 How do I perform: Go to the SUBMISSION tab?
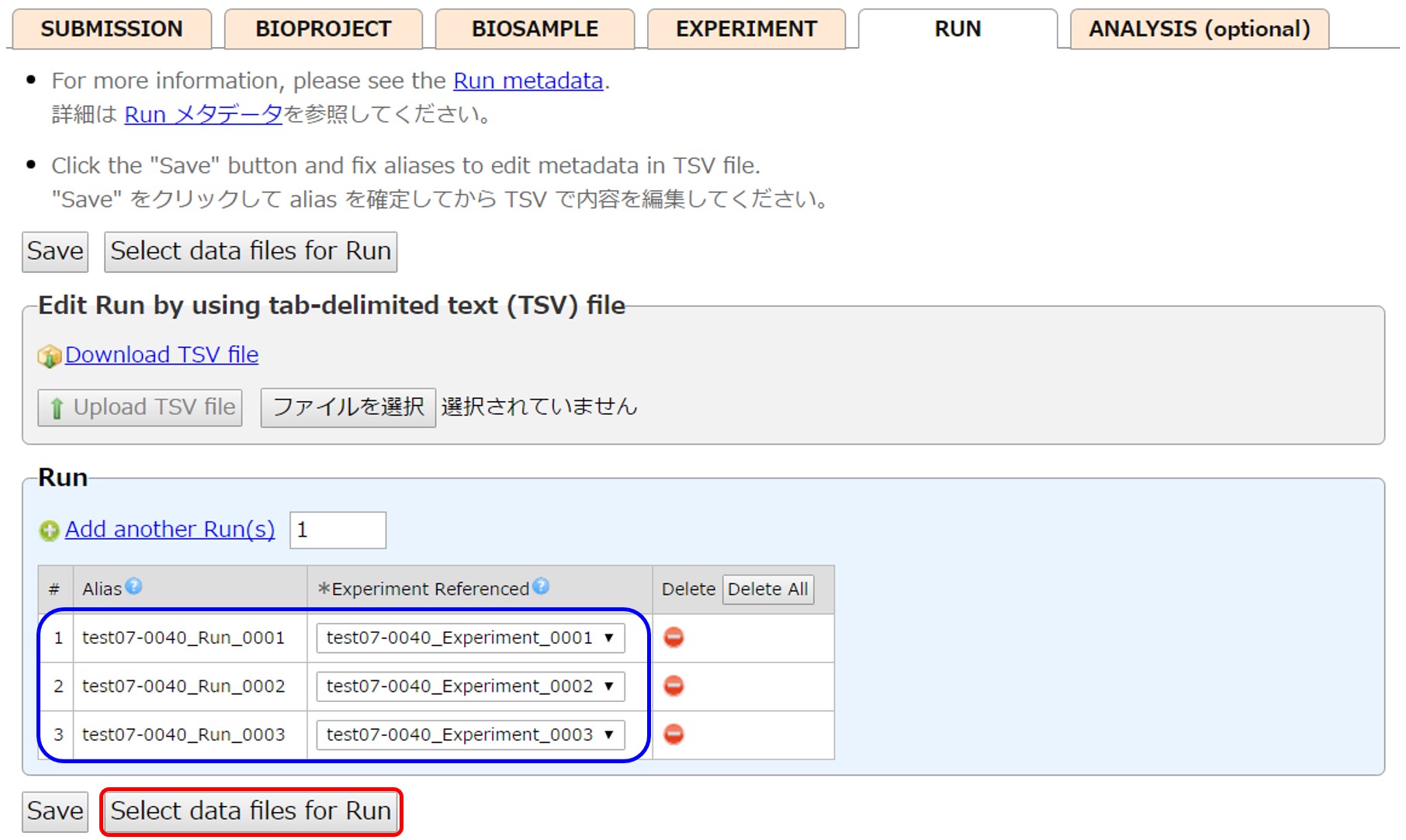(x=112, y=29)
